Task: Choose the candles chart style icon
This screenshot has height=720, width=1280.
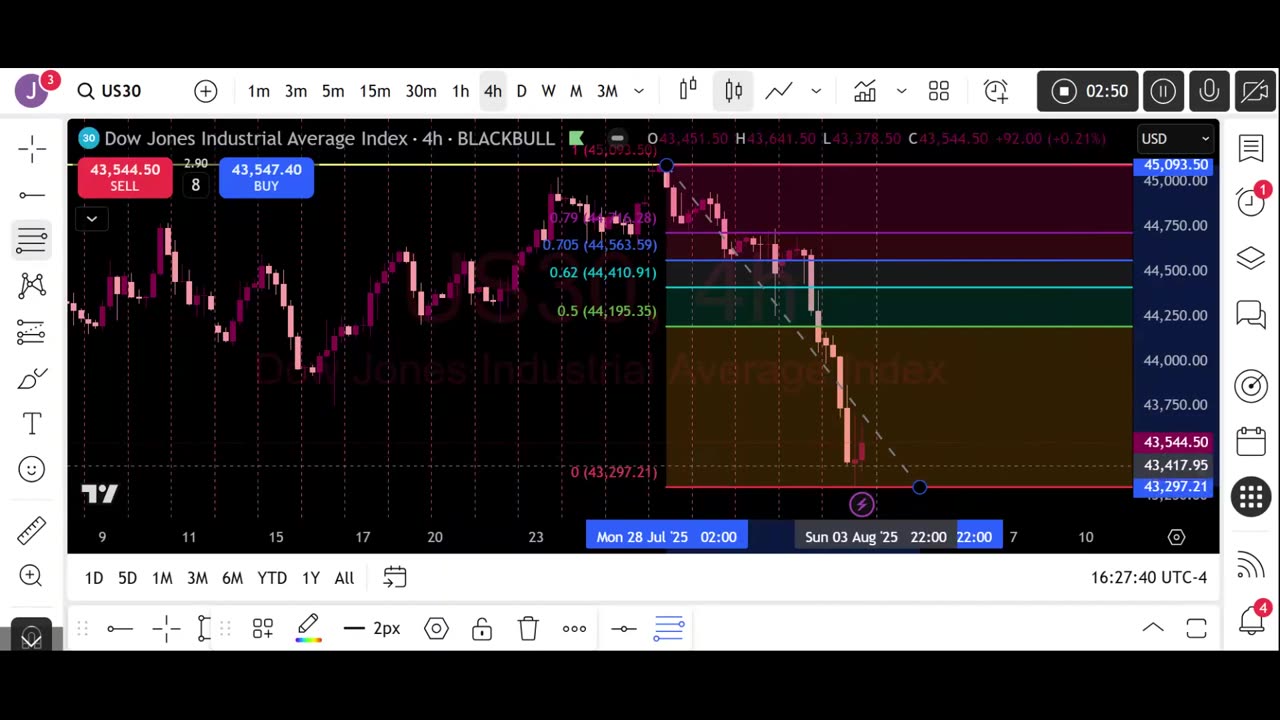Action: pyautogui.click(x=734, y=91)
